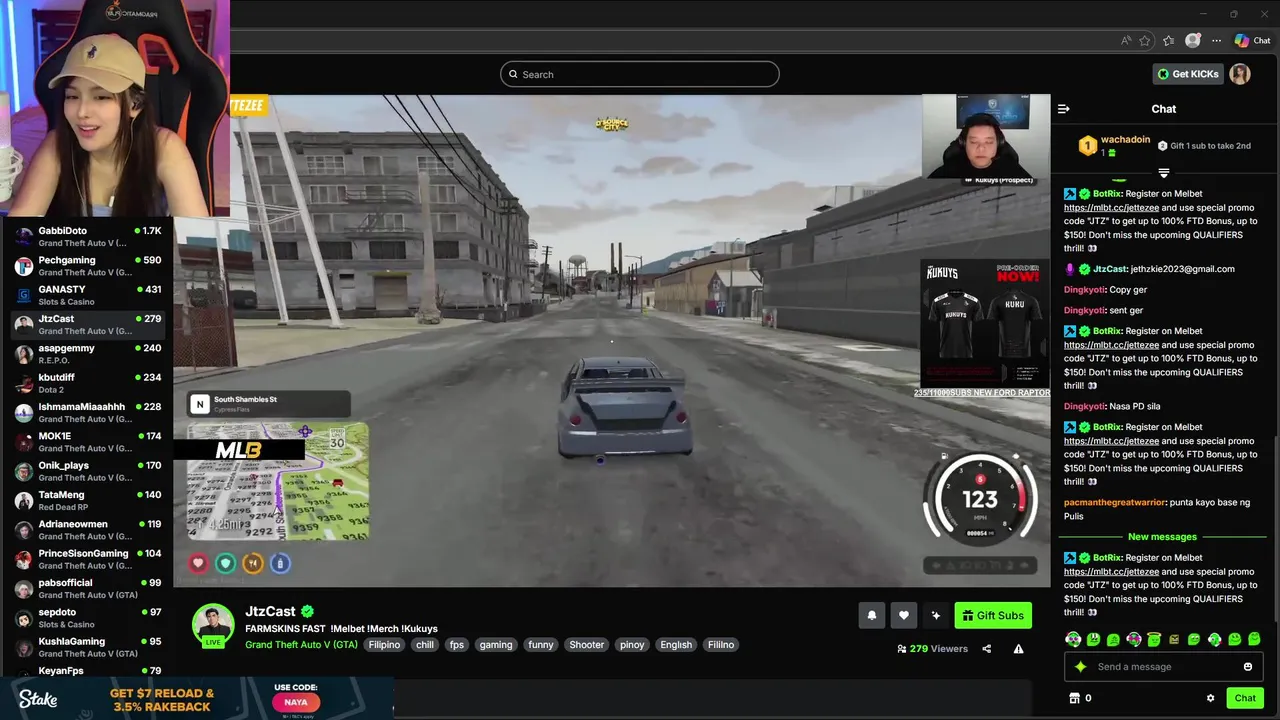The image size is (1280, 720).
Task: Open the shop icon below message box
Action: click(x=1074, y=698)
